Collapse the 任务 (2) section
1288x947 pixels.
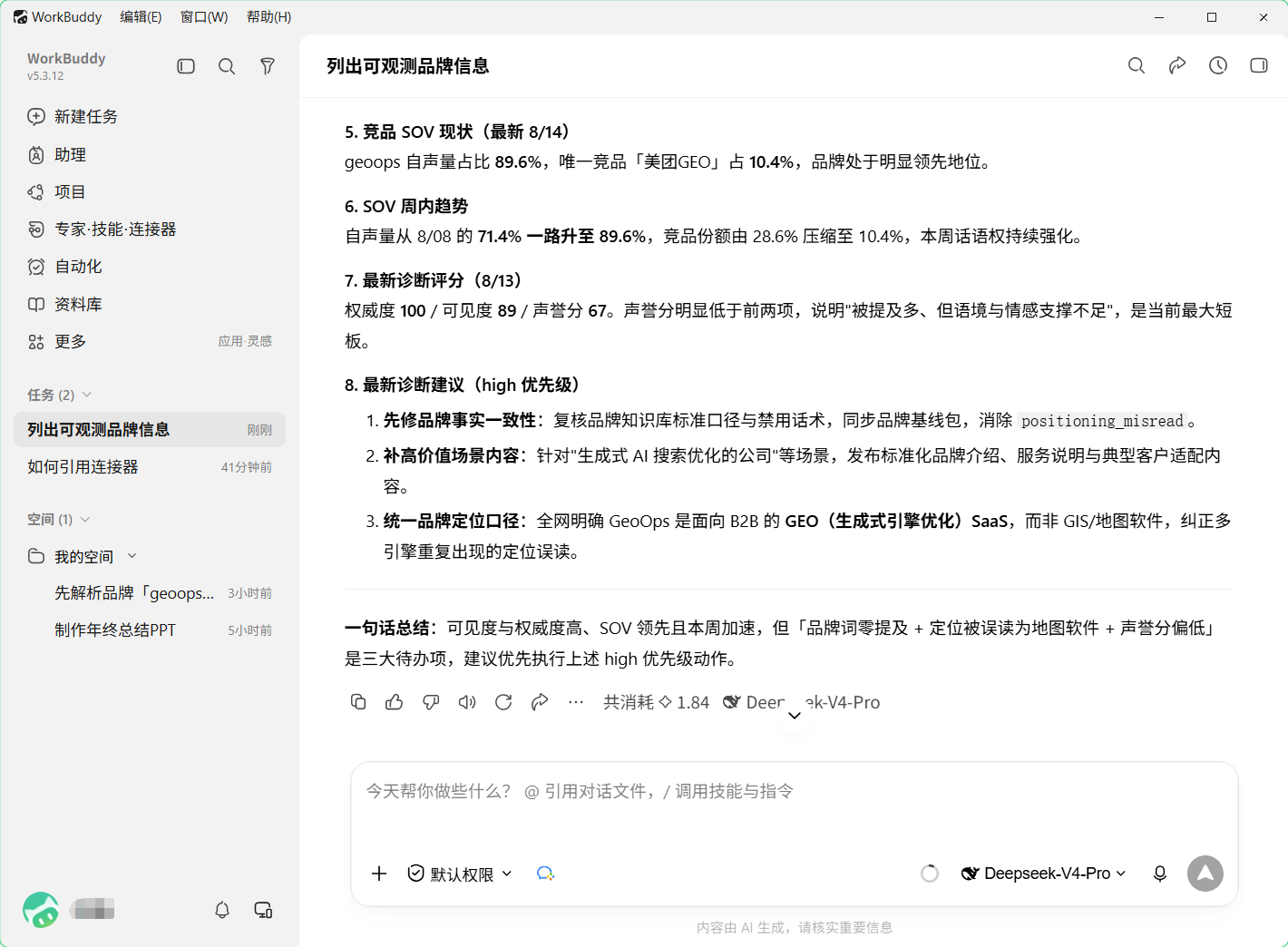(60, 395)
